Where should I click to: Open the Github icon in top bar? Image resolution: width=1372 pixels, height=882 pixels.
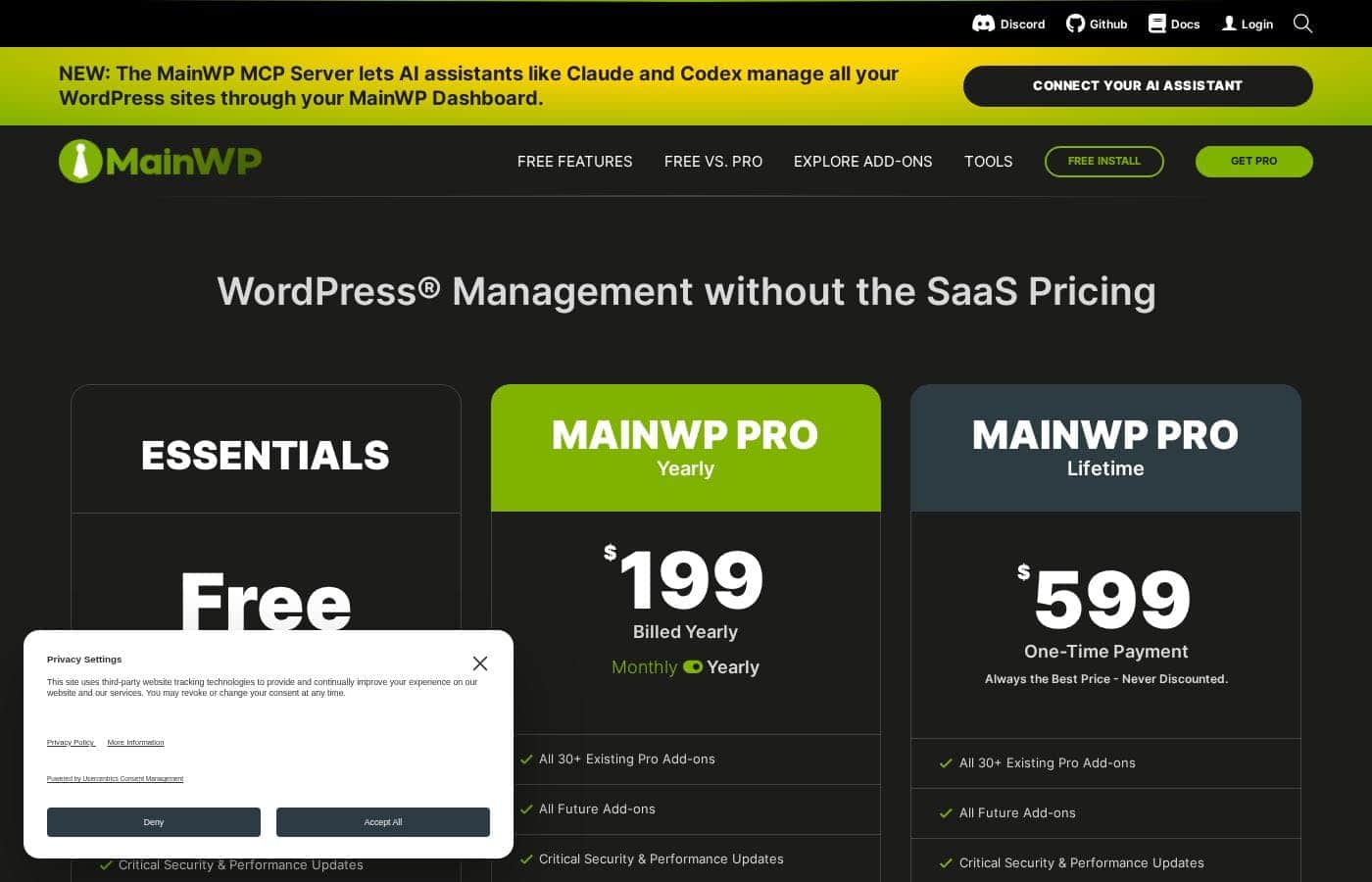(1075, 24)
